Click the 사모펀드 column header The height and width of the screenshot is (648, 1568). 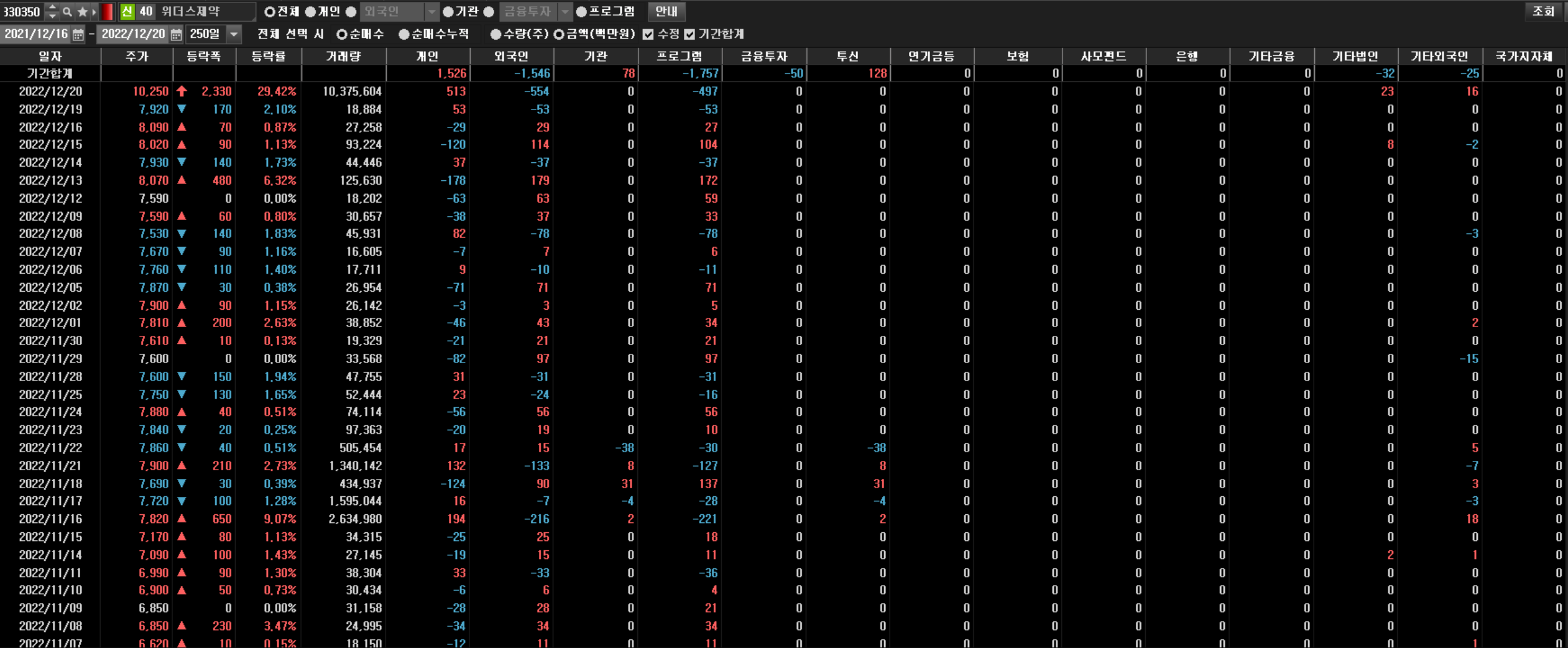click(1104, 57)
